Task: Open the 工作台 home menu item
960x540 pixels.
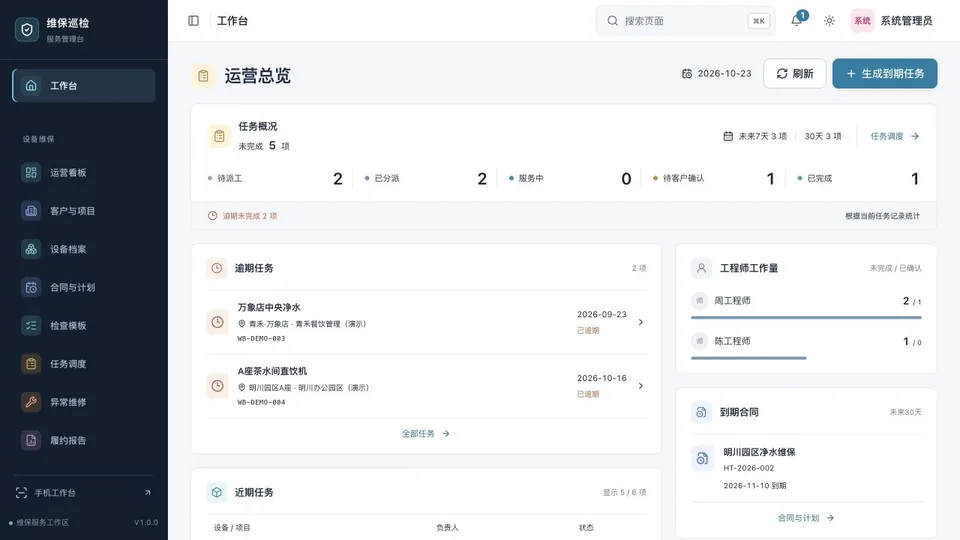Action: (84, 86)
